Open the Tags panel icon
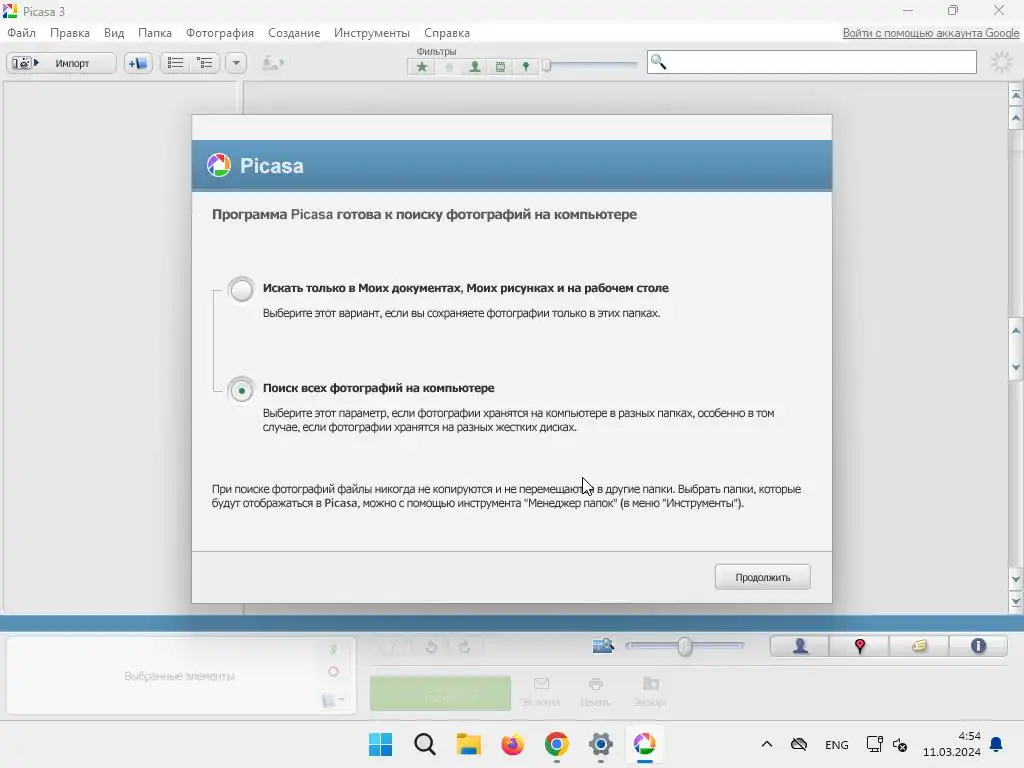Screen dimensions: 1024x768 (x=919, y=646)
